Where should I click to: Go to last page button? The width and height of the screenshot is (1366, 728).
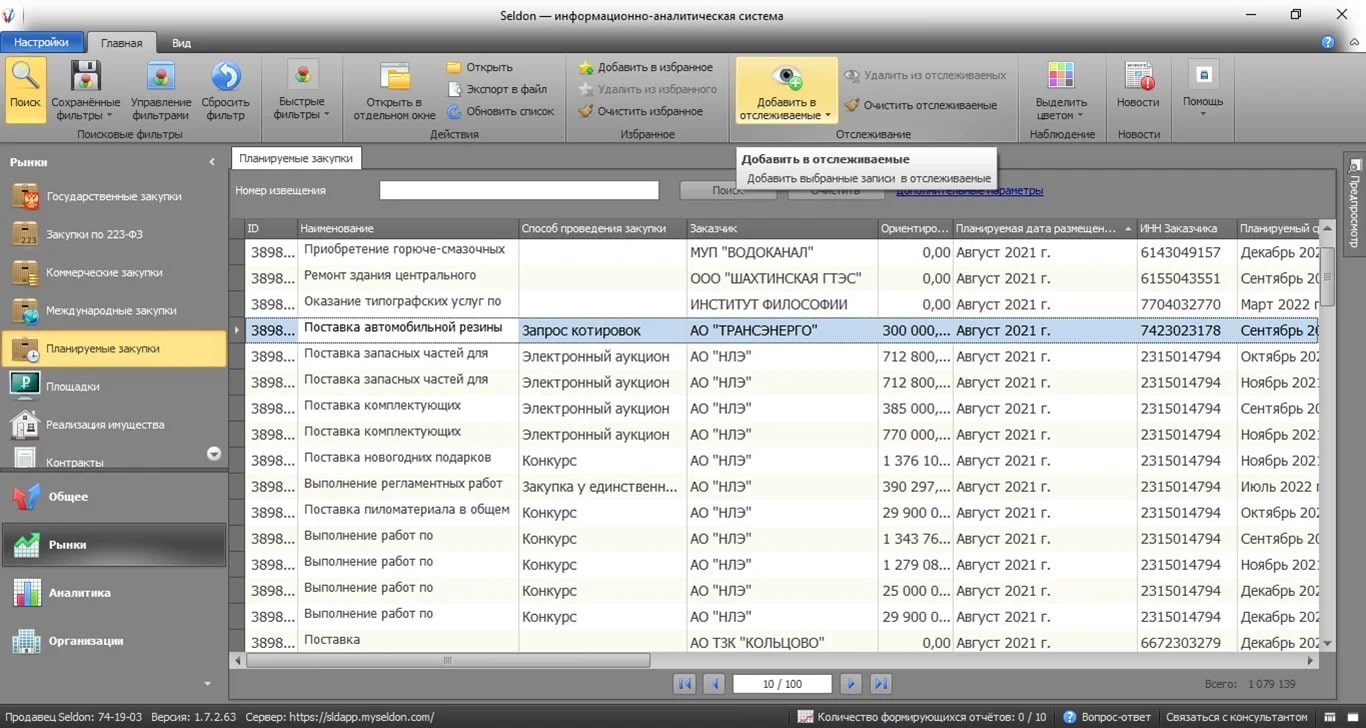(x=881, y=684)
